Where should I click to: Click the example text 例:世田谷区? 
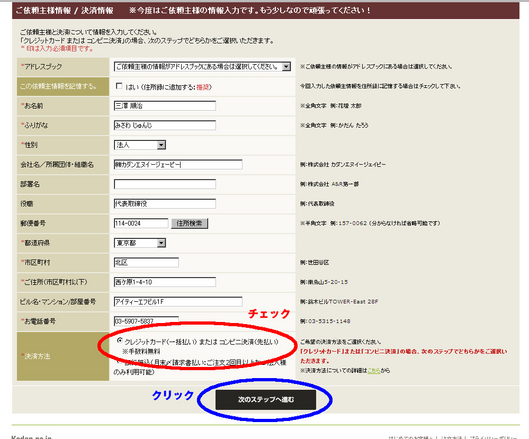314,262
